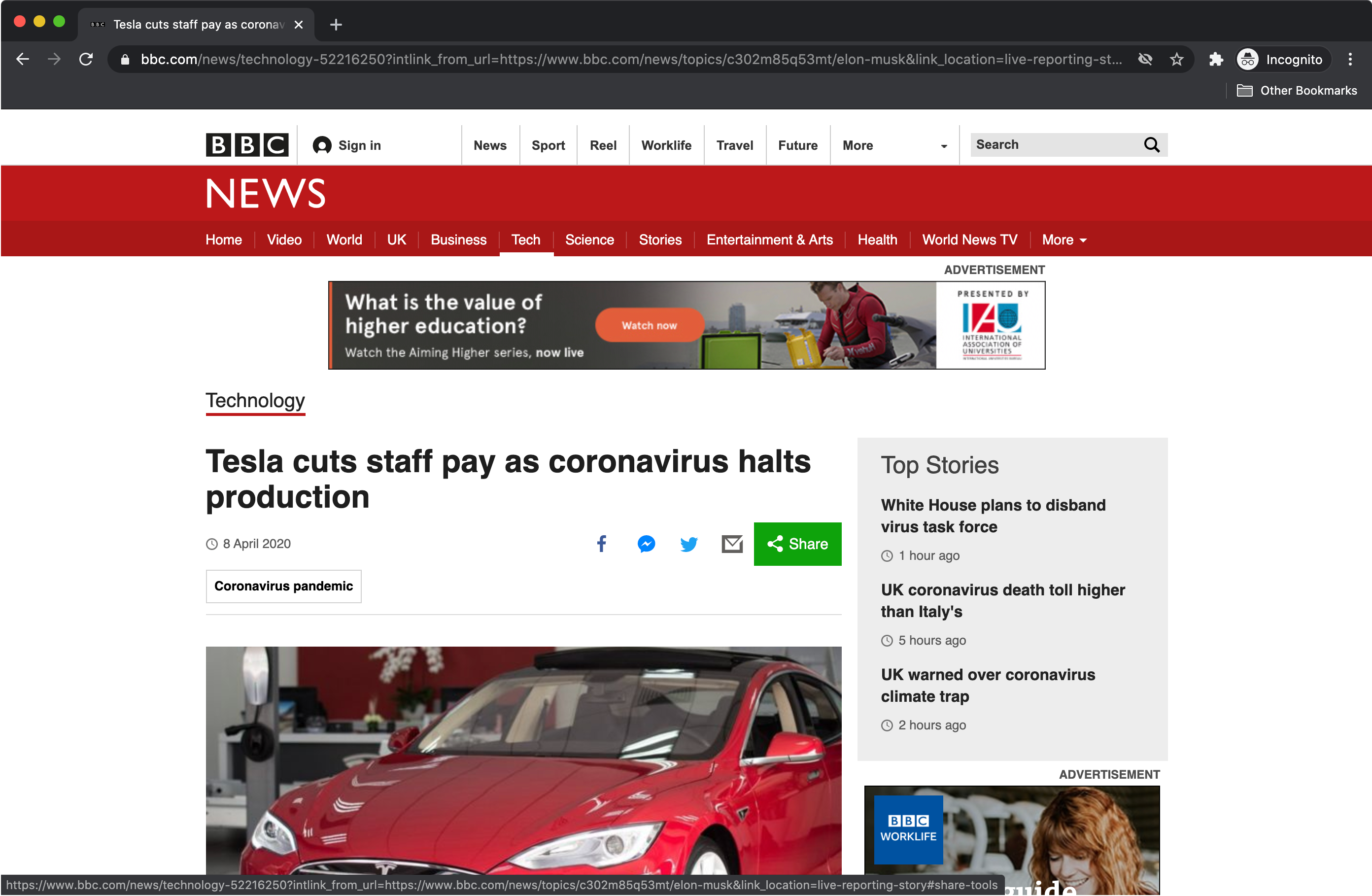
Task: Open Sign in via the person icon
Action: click(x=346, y=145)
